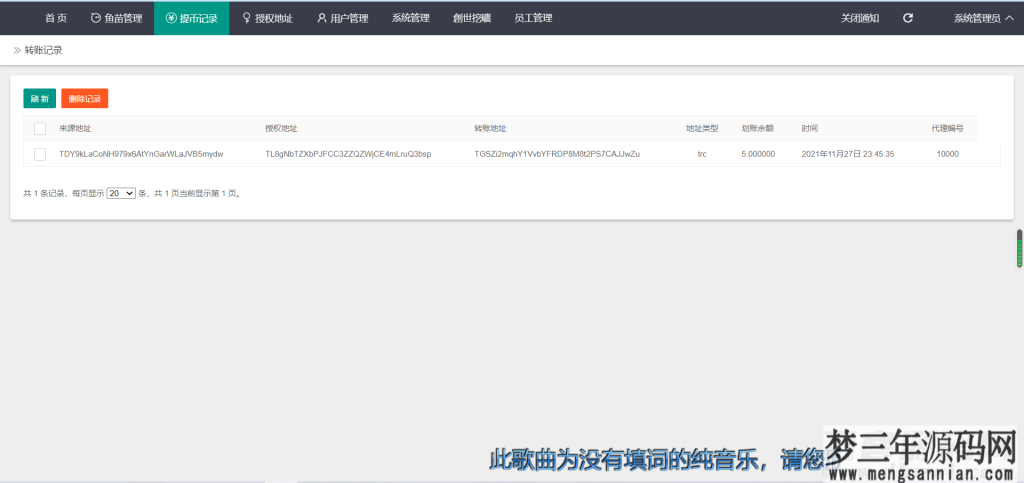The width and height of the screenshot is (1024, 483).
Task: Open the 员工管理 menu item
Action: 533,18
